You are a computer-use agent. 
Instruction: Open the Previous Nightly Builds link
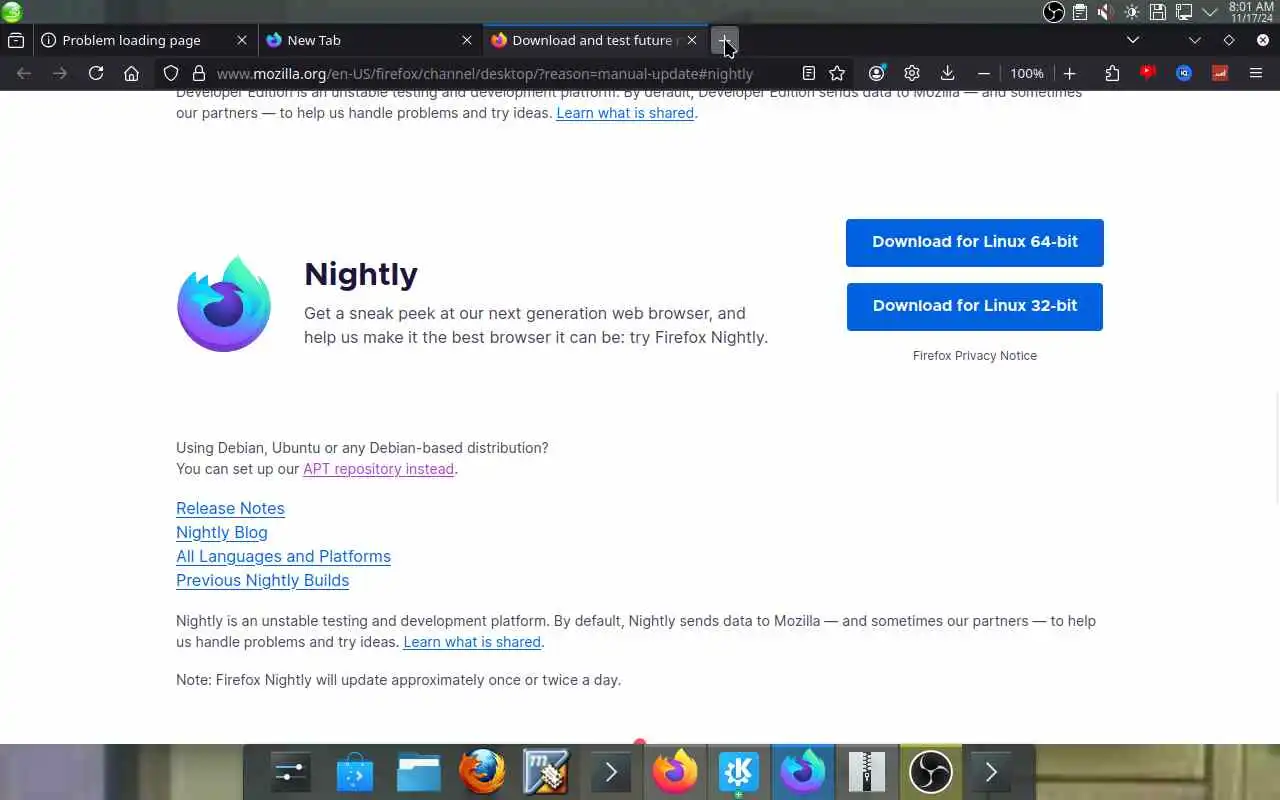coord(262,580)
